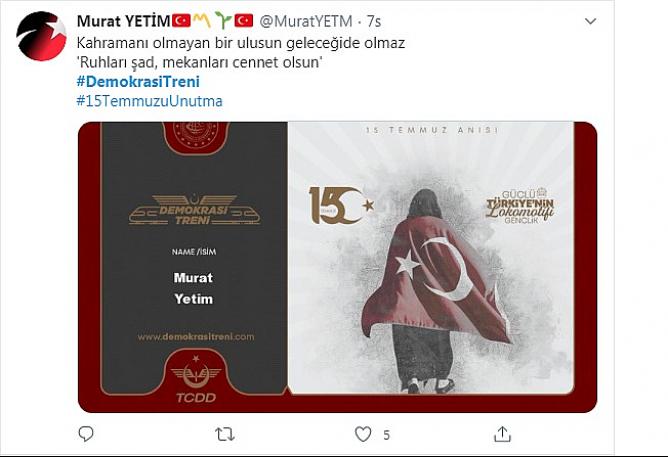Click the 15 Temmuz crescent star logo
This screenshot has width=668, height=457.
tap(341, 205)
